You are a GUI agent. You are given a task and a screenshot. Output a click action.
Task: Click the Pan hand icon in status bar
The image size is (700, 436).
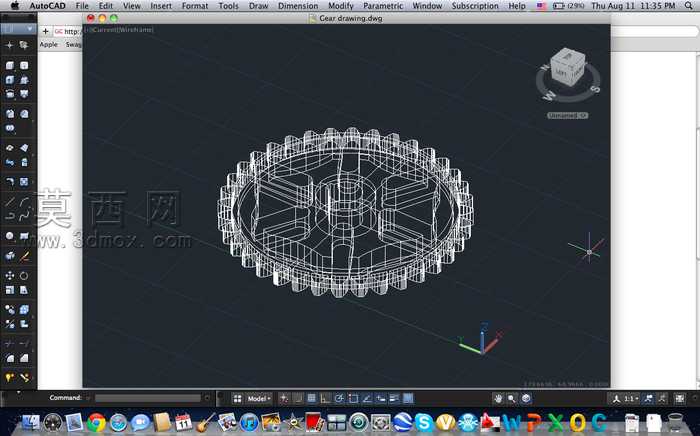pos(498,399)
